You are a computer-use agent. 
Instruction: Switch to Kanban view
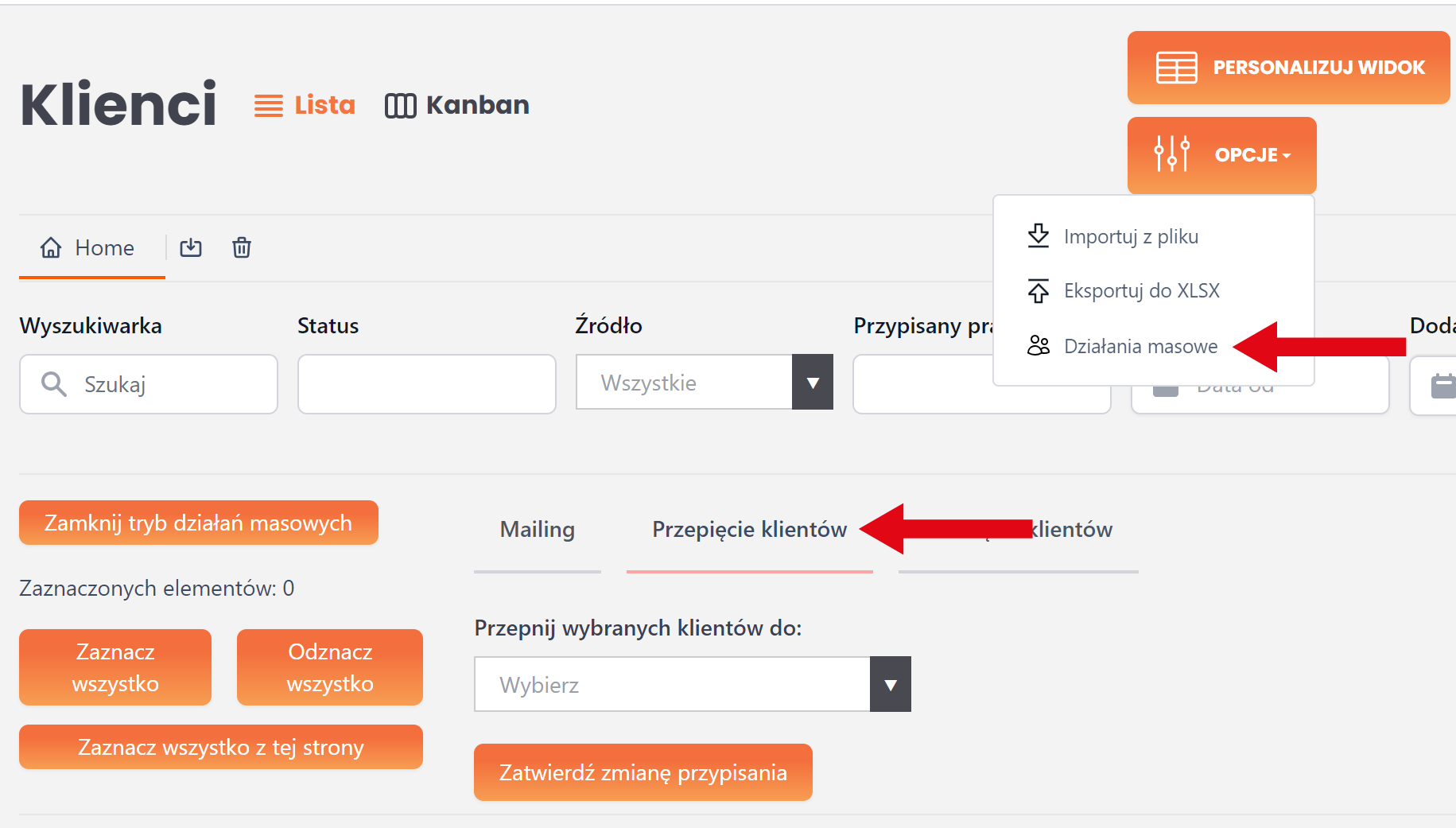pos(457,105)
